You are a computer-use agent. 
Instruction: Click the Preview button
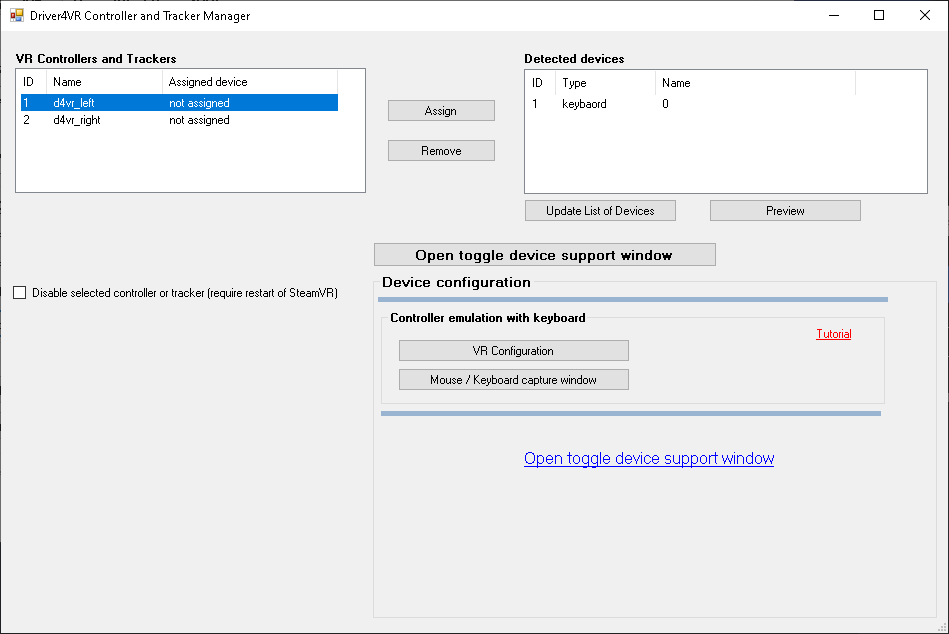(x=785, y=211)
